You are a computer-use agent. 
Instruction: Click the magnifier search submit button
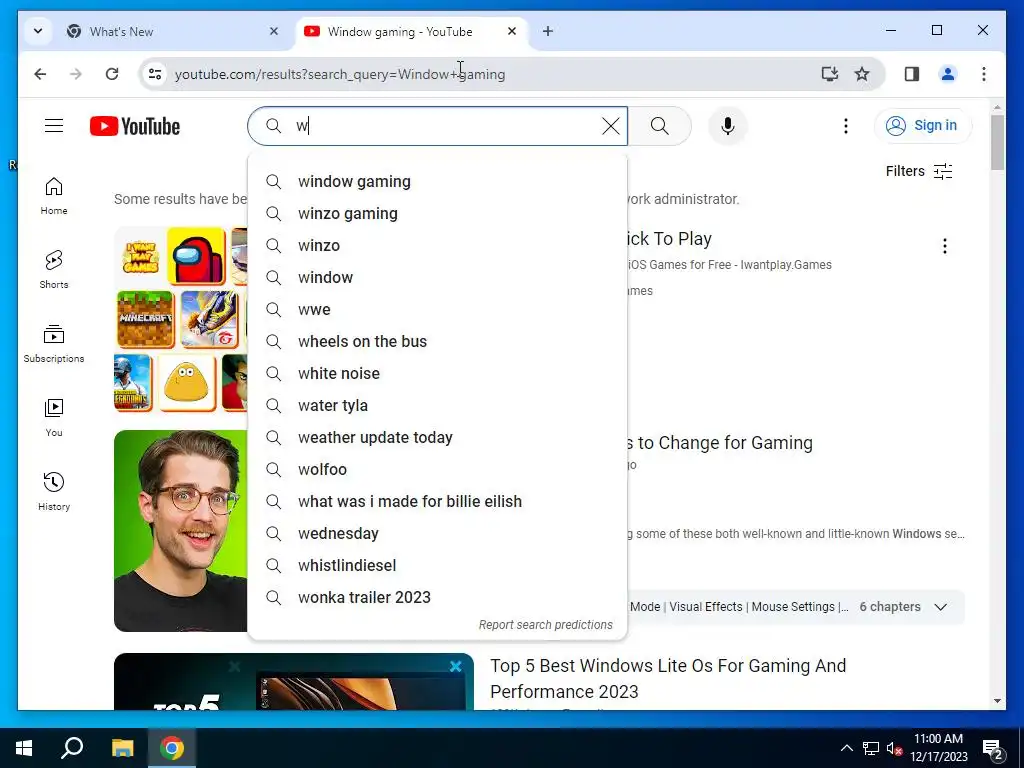660,126
